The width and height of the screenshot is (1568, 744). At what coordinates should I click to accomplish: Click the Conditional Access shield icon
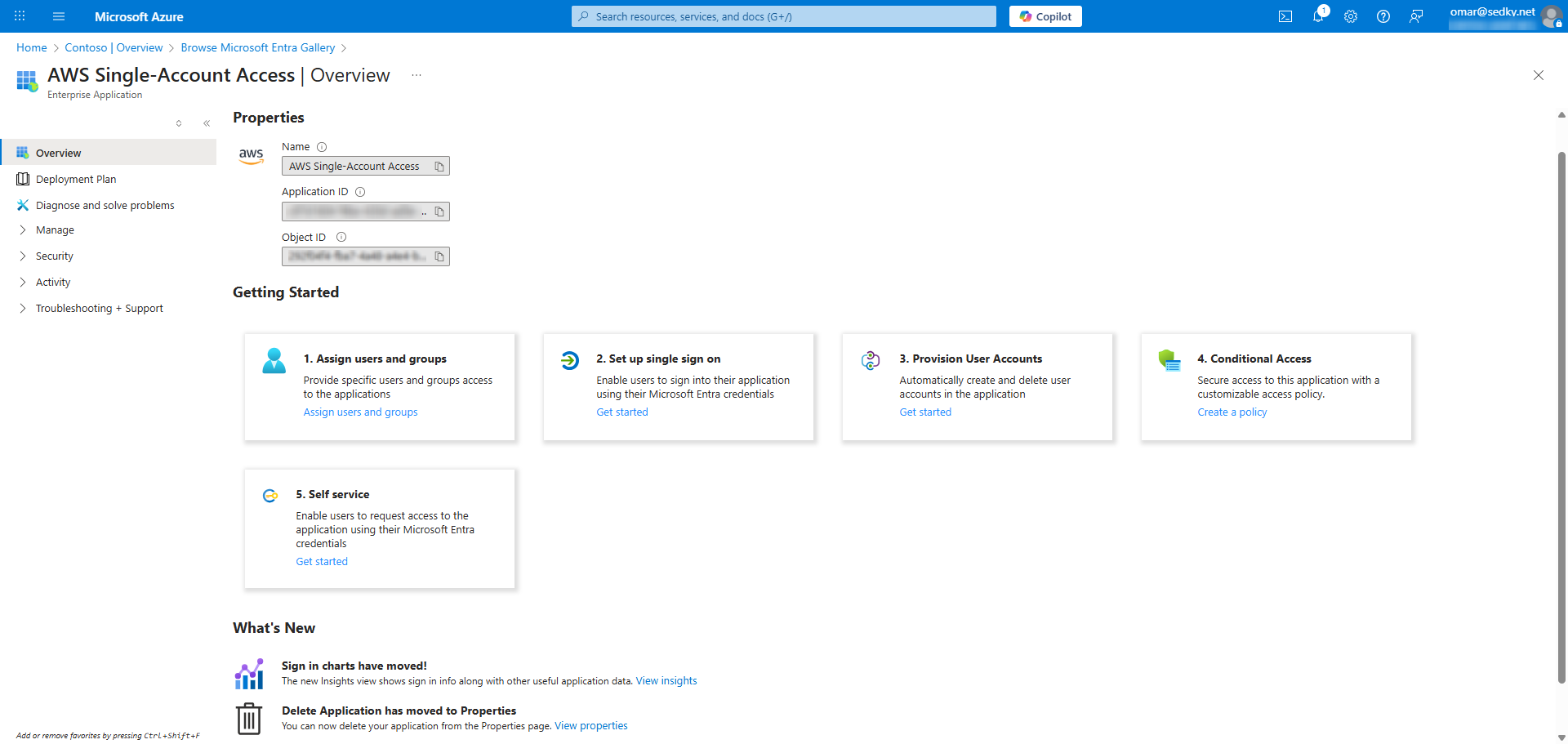[1169, 360]
